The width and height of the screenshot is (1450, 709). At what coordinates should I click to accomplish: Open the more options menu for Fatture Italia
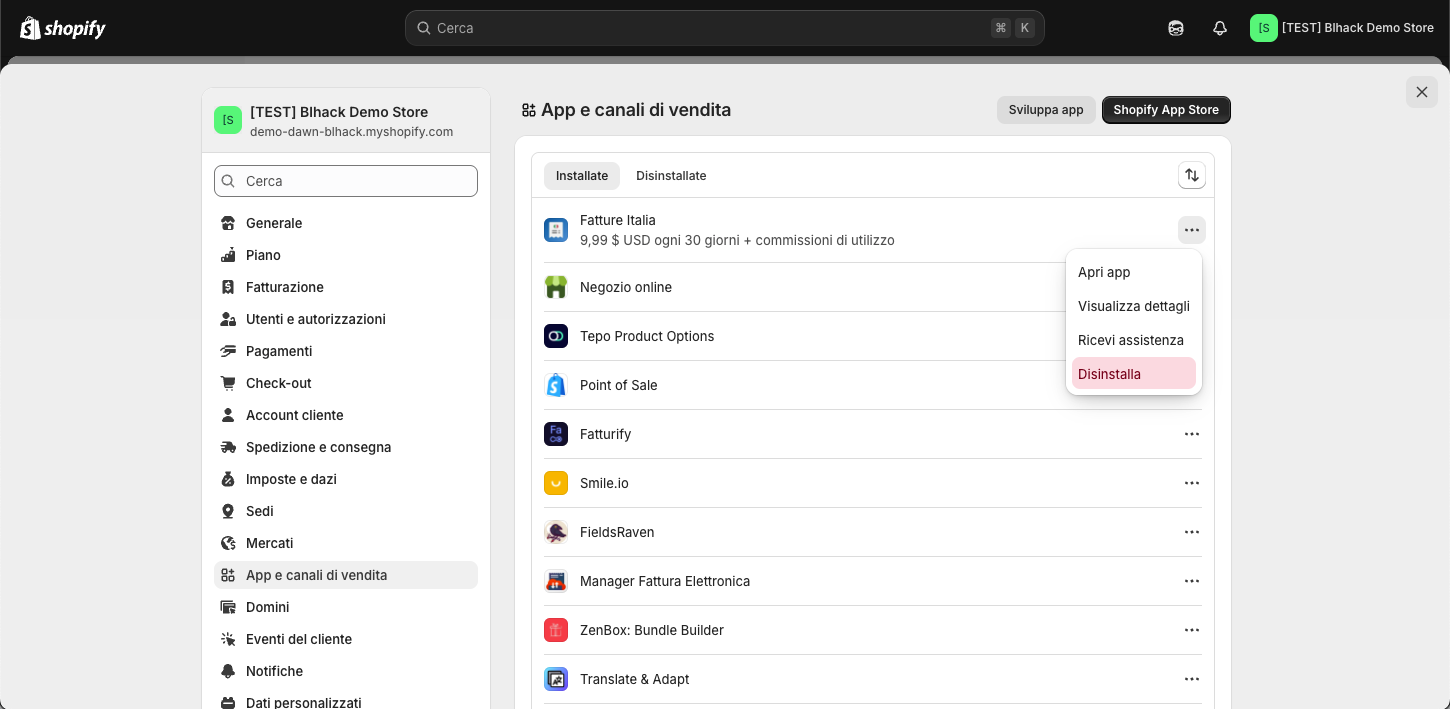pyautogui.click(x=1192, y=230)
